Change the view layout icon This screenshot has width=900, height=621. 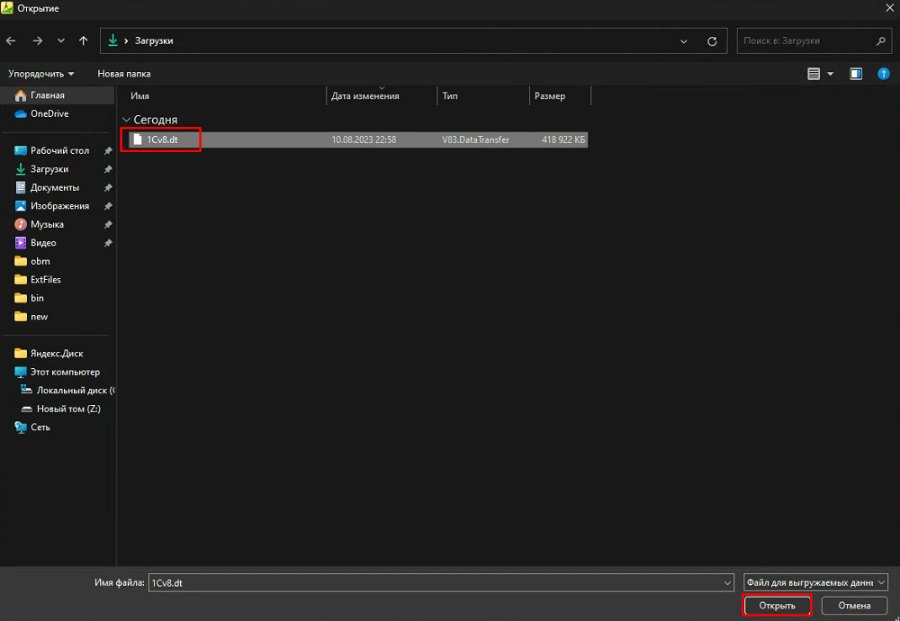813,73
